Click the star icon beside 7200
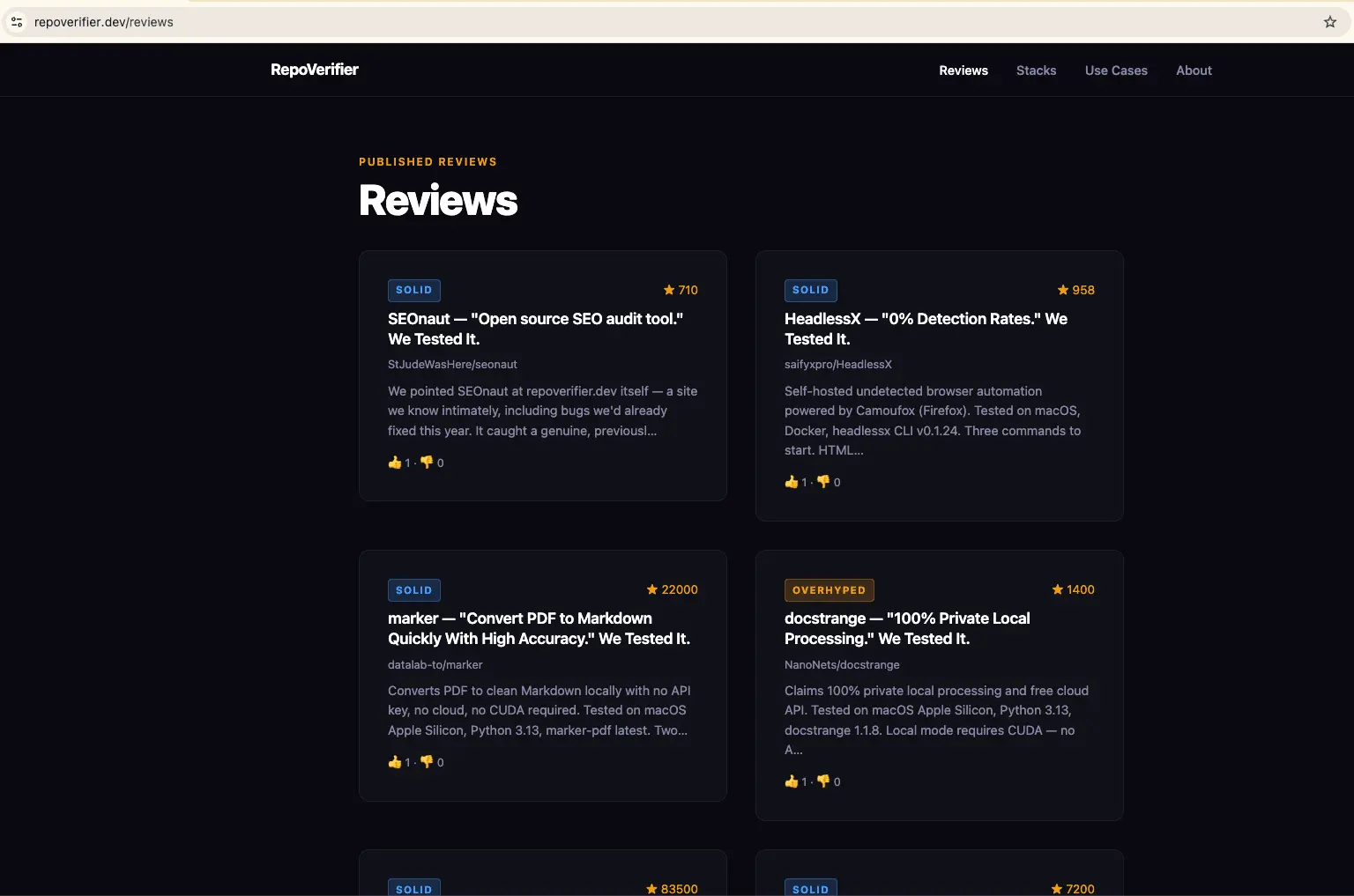This screenshot has width=1354, height=896. pyautogui.click(x=1057, y=889)
